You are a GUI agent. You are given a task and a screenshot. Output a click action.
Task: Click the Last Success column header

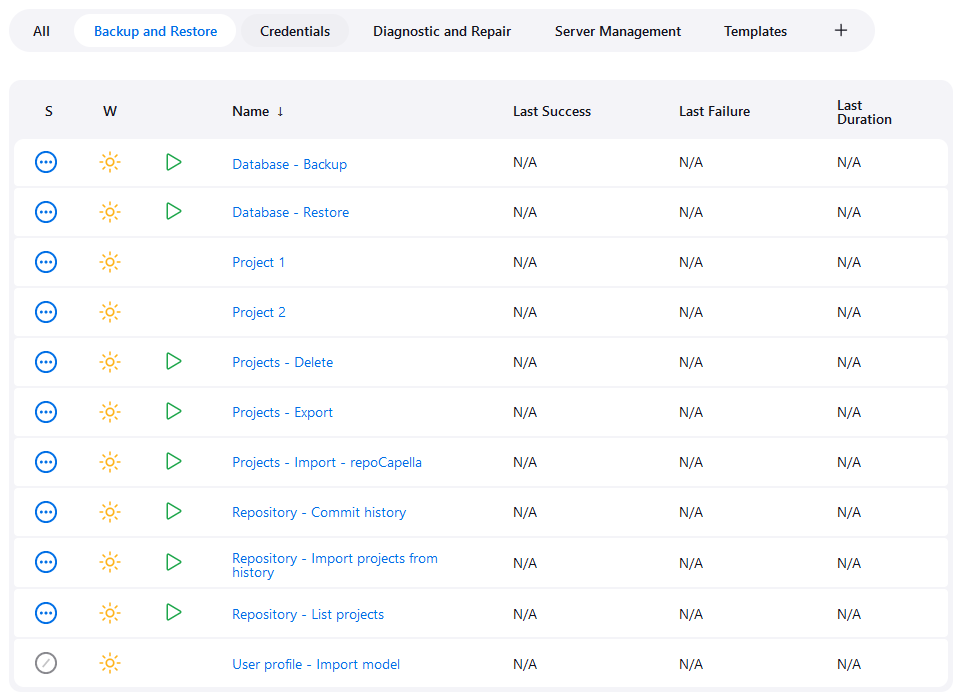pyautogui.click(x=551, y=111)
